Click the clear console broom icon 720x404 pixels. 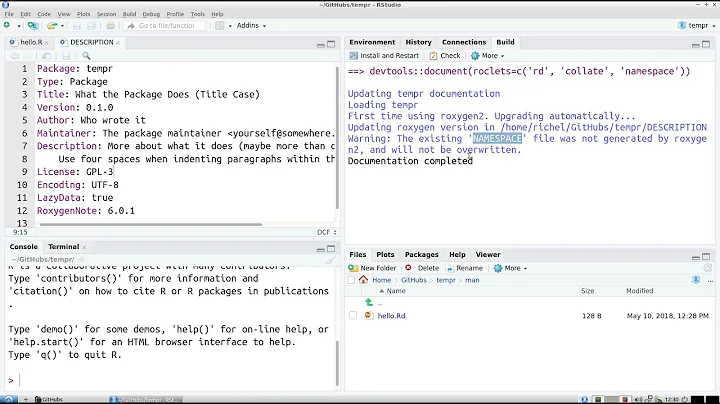pyautogui.click(x=330, y=260)
